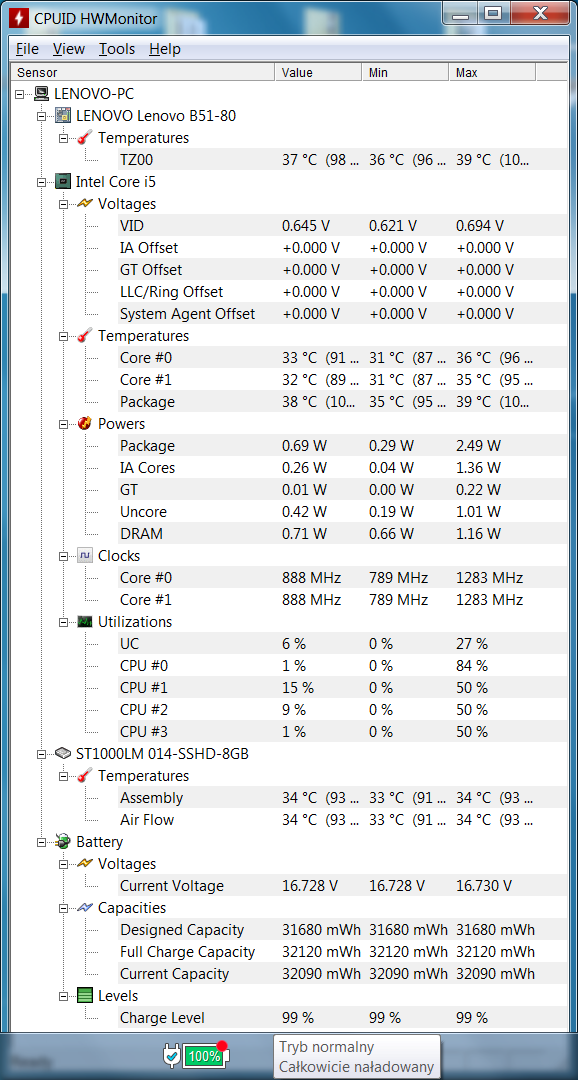Click the Max column header
578x1080 pixels.
tap(492, 72)
